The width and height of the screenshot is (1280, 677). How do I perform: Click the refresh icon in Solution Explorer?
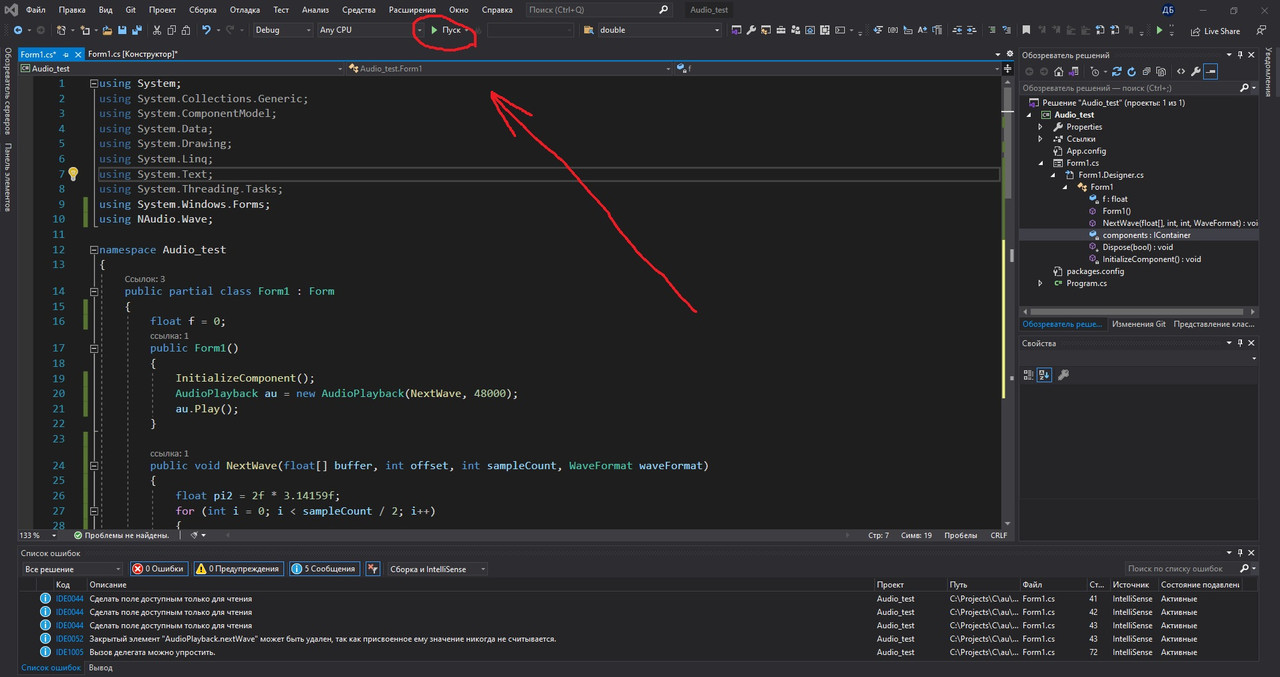[1131, 72]
